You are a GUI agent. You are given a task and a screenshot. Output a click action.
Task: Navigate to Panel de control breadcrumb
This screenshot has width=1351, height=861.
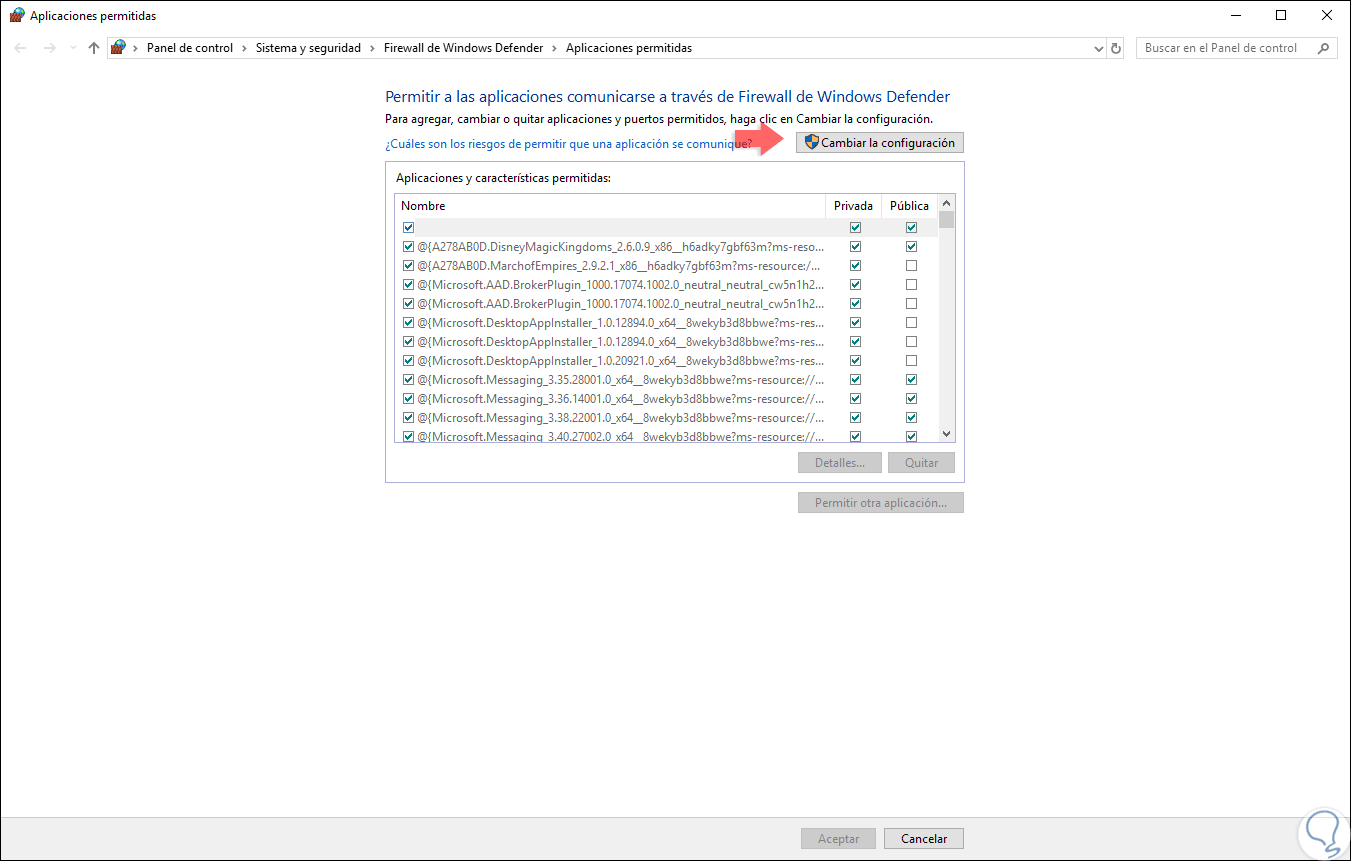(190, 48)
